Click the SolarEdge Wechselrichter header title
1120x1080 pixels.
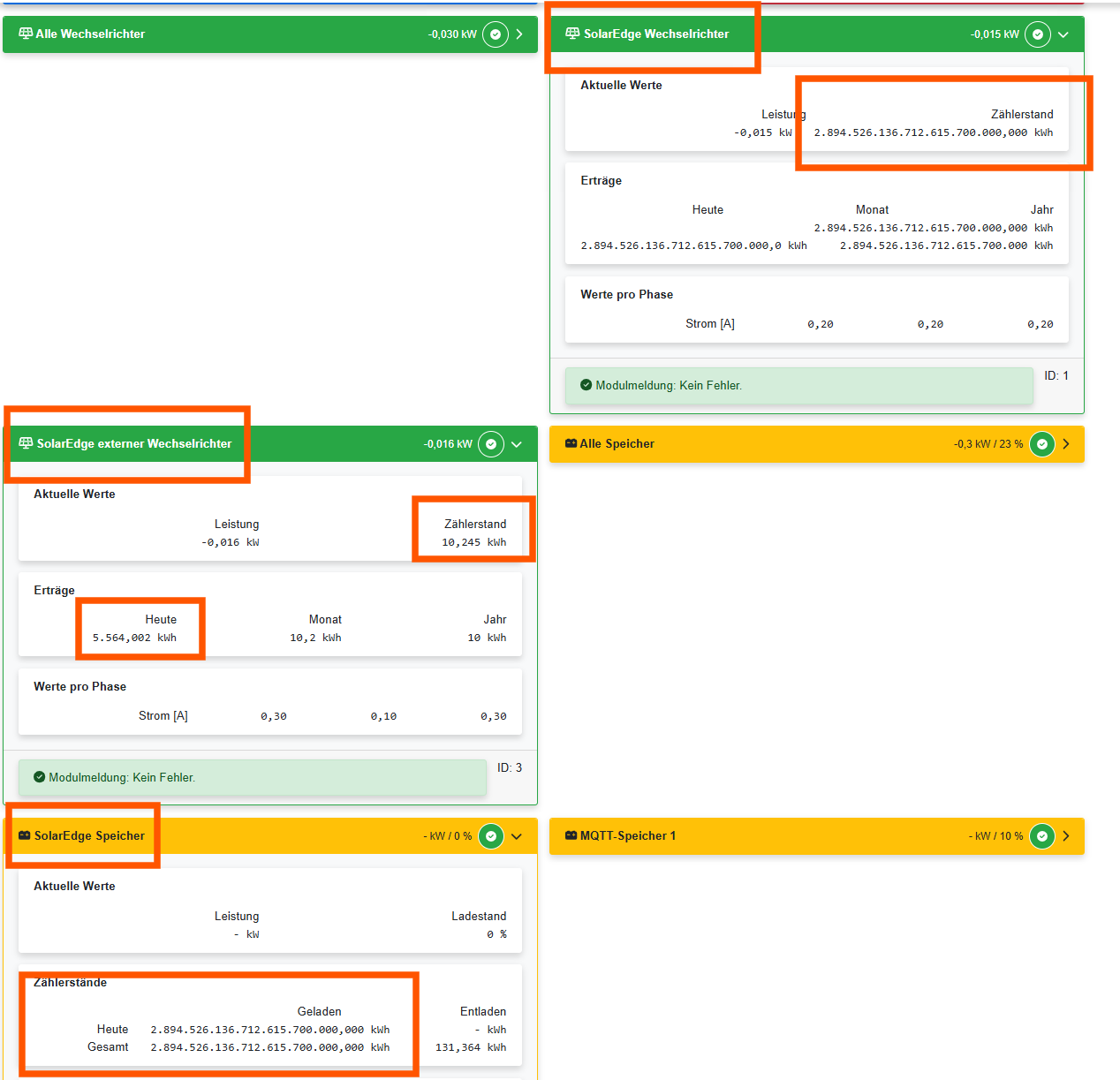655,34
